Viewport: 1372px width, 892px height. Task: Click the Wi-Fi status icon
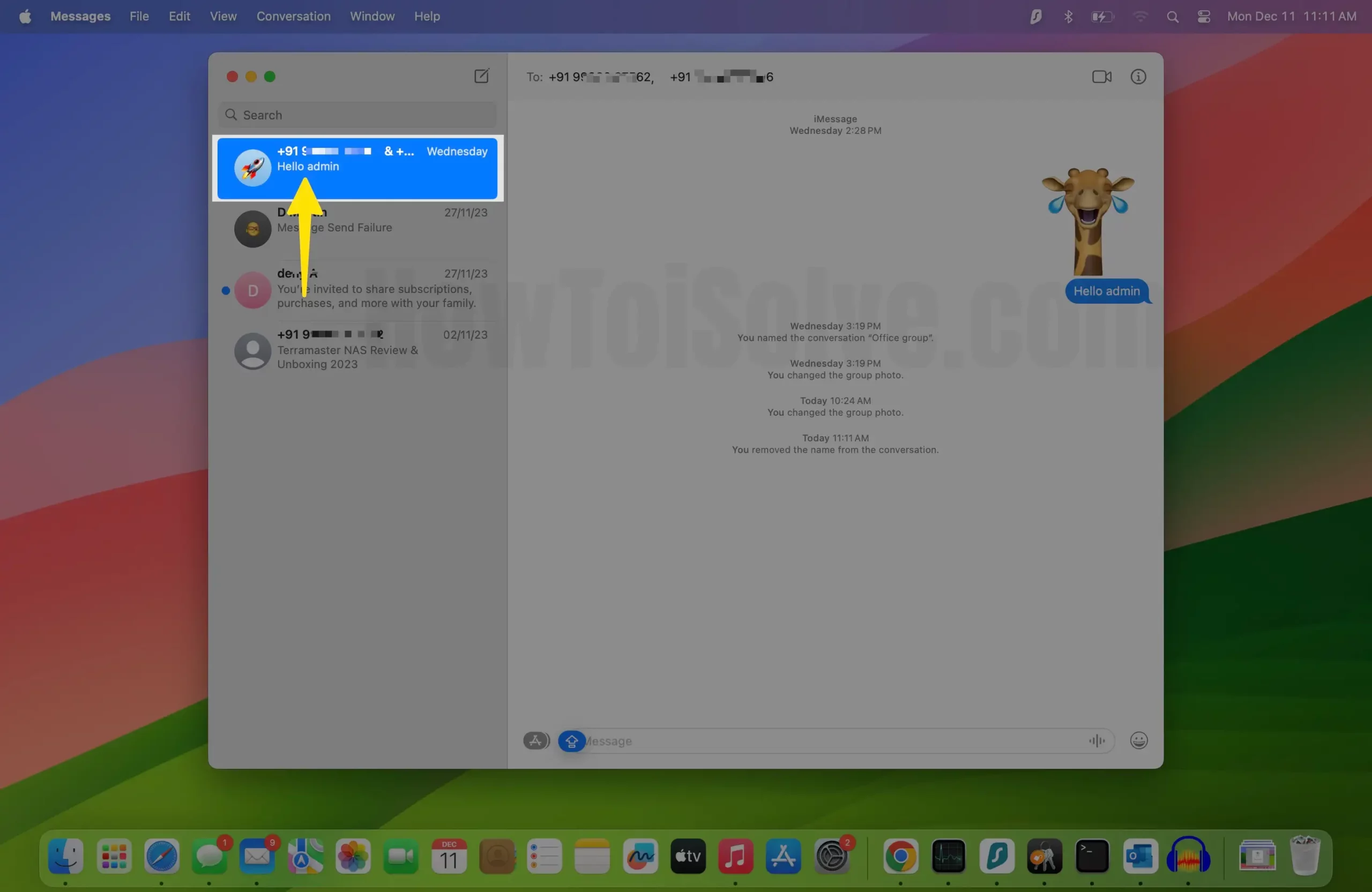[x=1140, y=17]
